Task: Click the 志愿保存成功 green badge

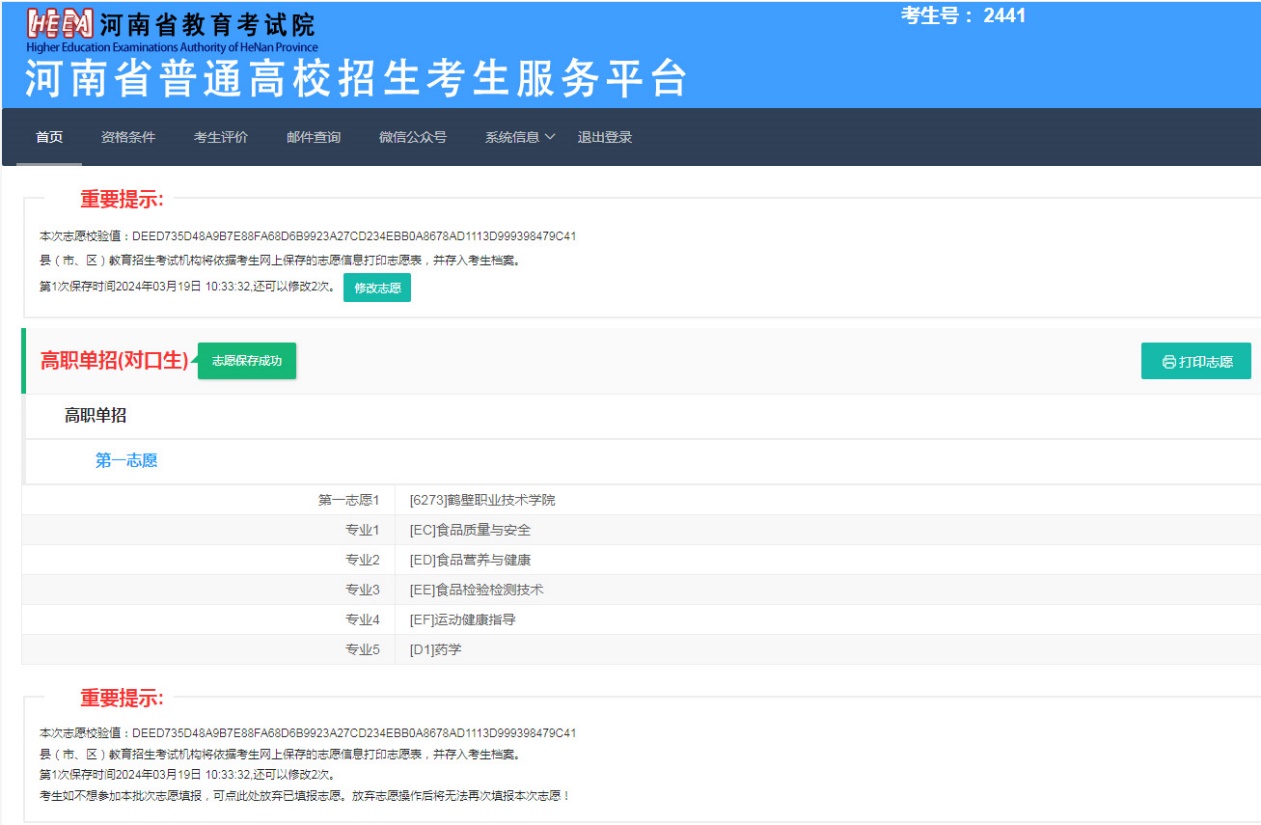Action: (x=247, y=361)
